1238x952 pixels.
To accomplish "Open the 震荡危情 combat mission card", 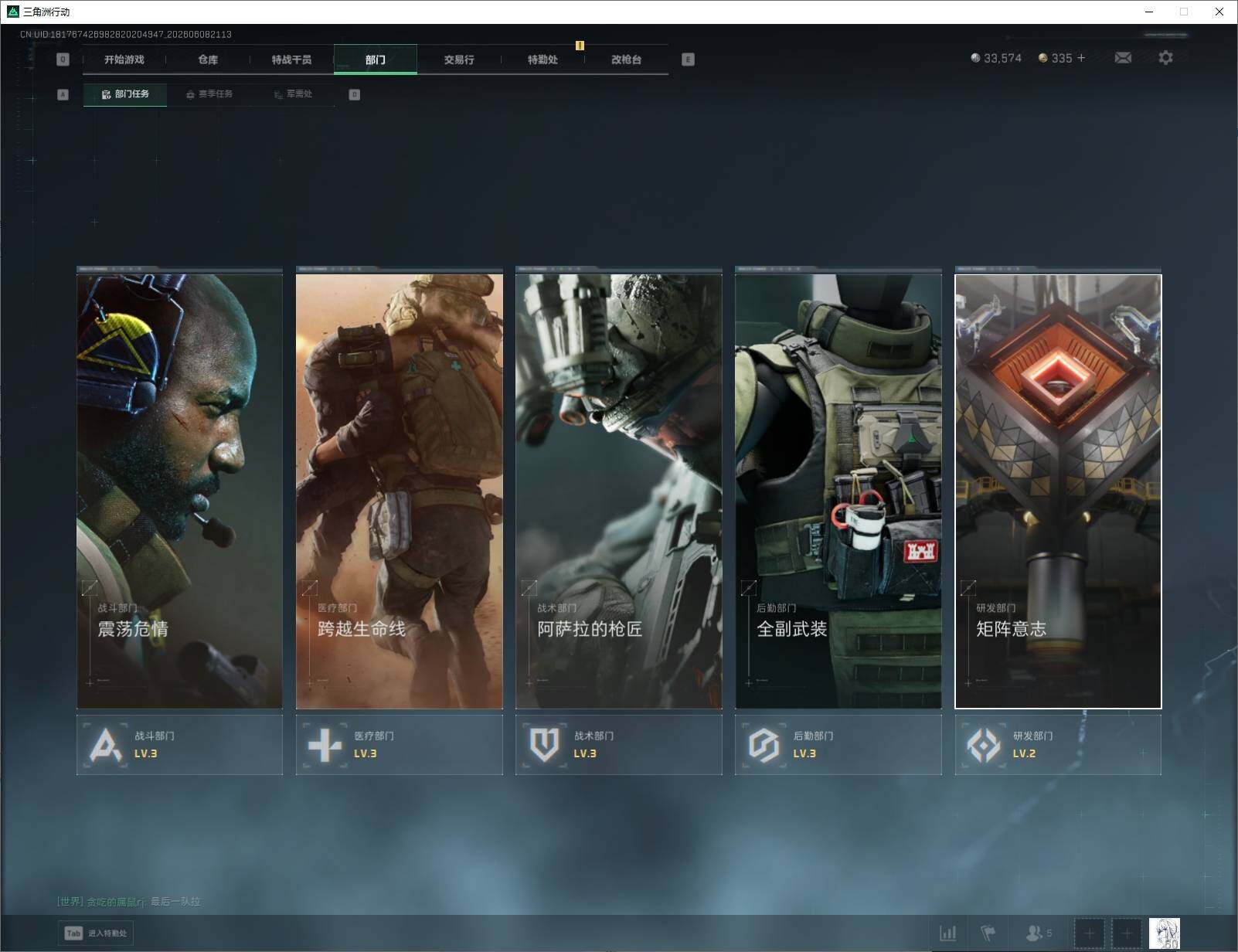I will [180, 491].
